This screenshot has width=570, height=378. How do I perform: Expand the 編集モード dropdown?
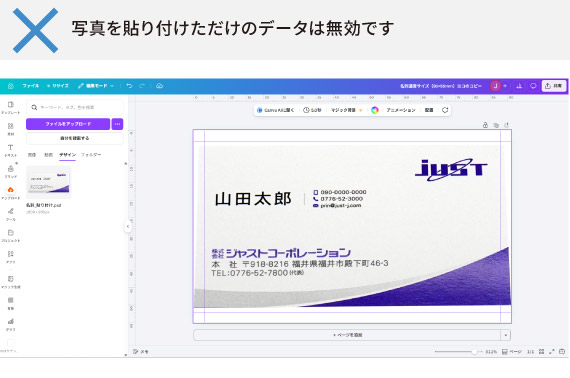[96, 86]
